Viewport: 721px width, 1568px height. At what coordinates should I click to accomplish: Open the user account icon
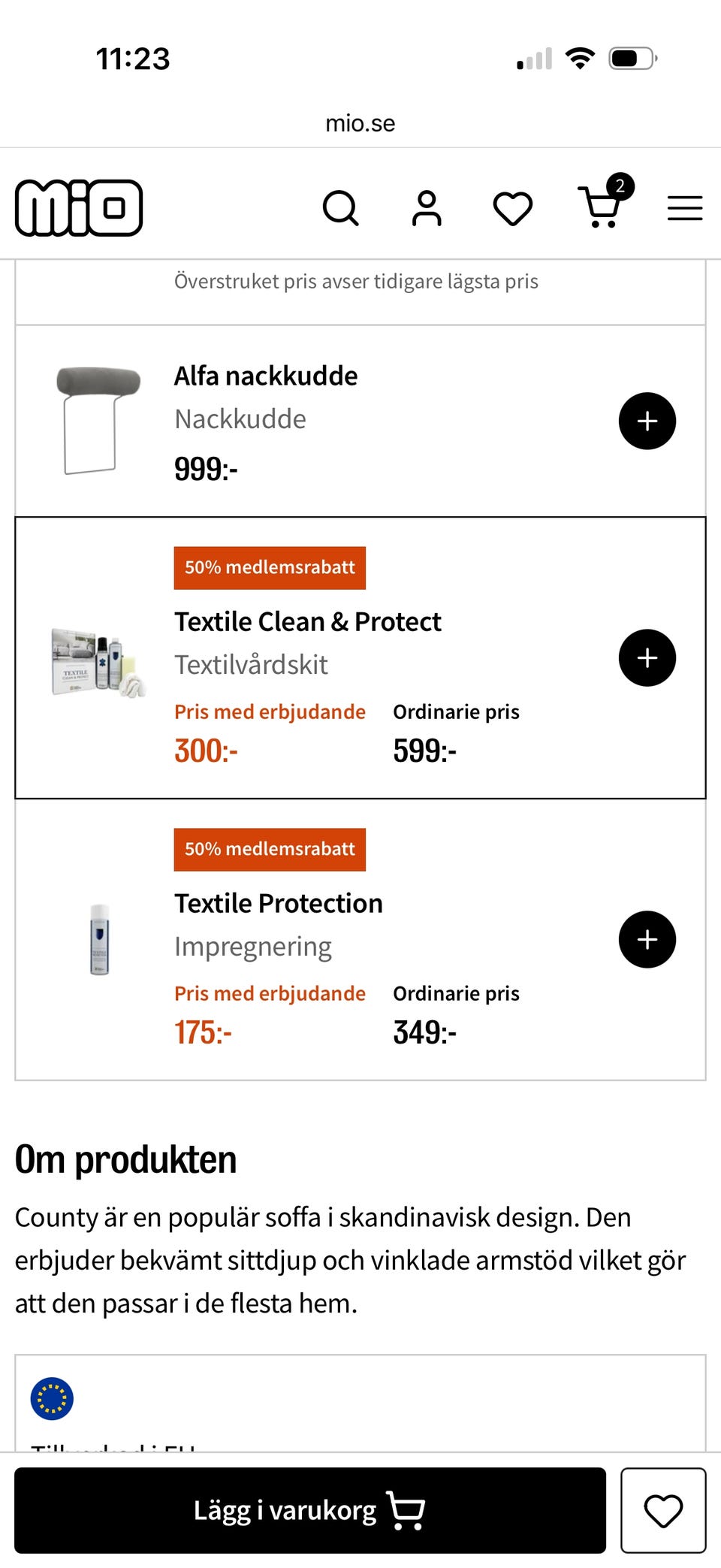coord(427,208)
